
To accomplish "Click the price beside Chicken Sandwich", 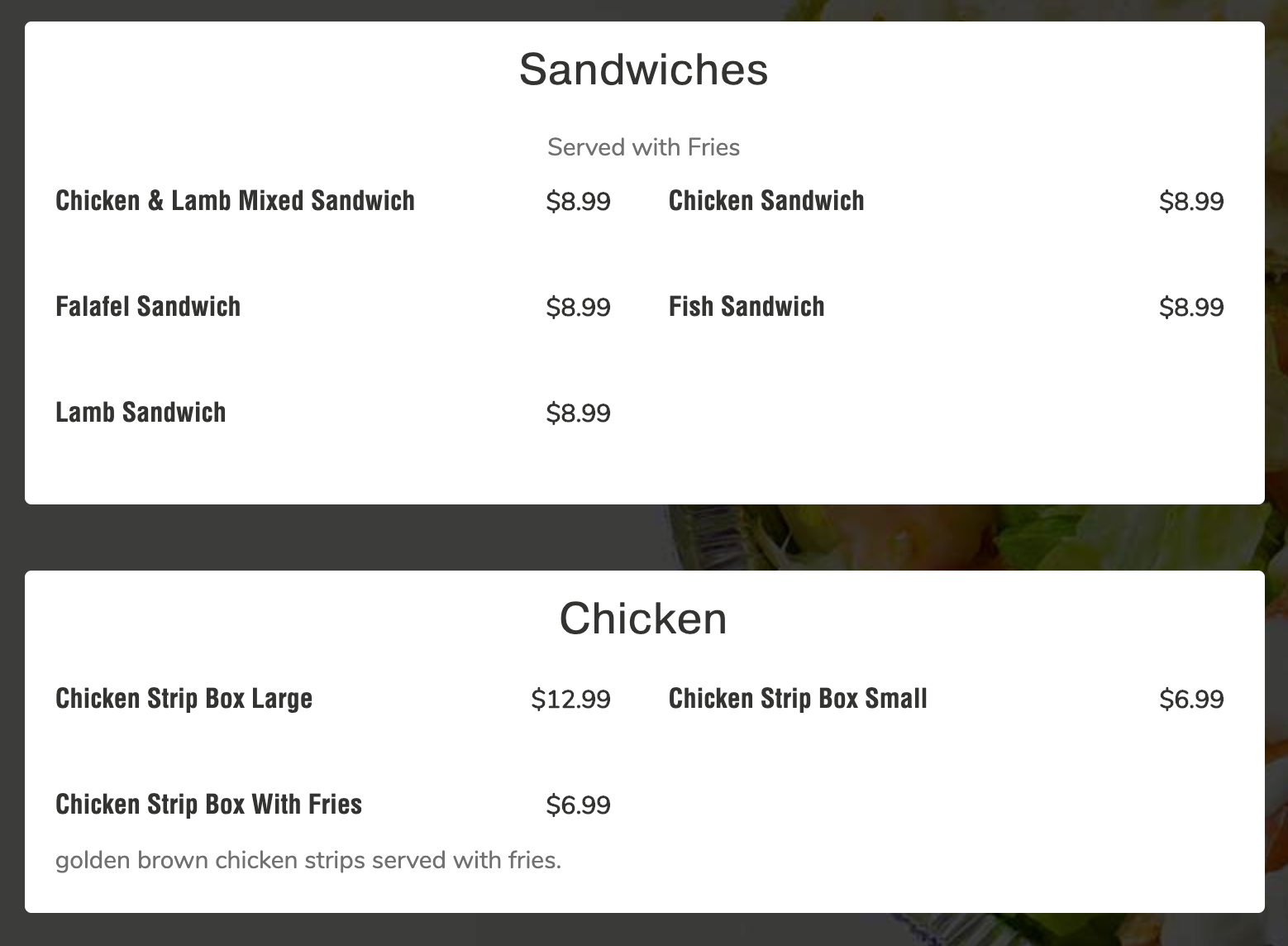I will (1190, 202).
